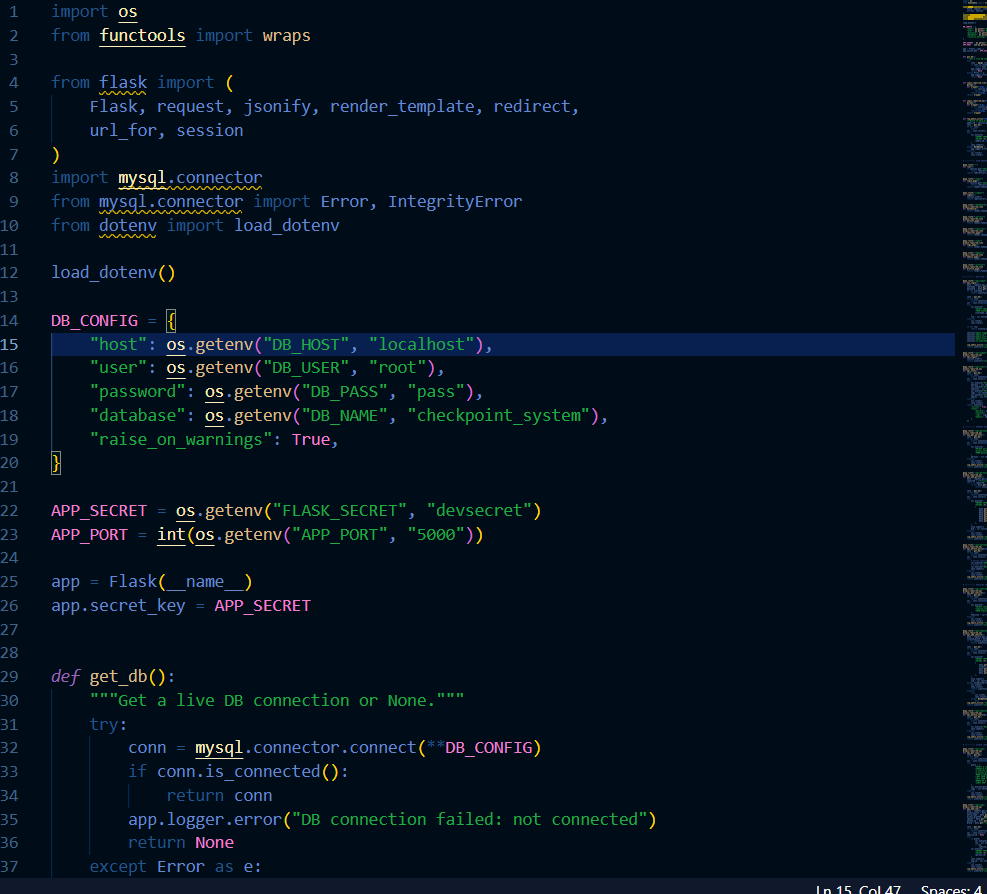Viewport: 987px width, 894px height.
Task: Click the minimap code overview on the right edge
Action: click(974, 438)
